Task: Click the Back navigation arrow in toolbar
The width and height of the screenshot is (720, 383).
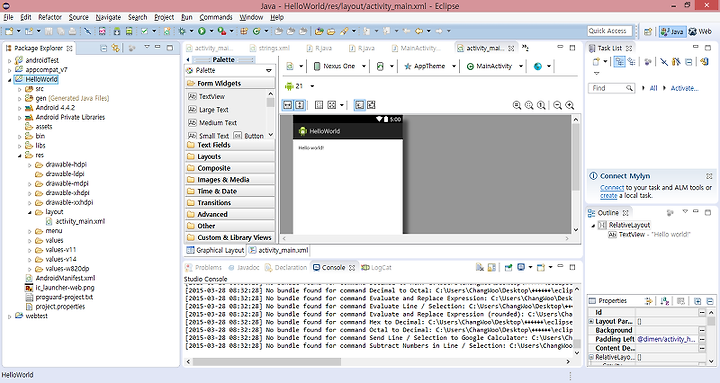Action: click(419, 31)
